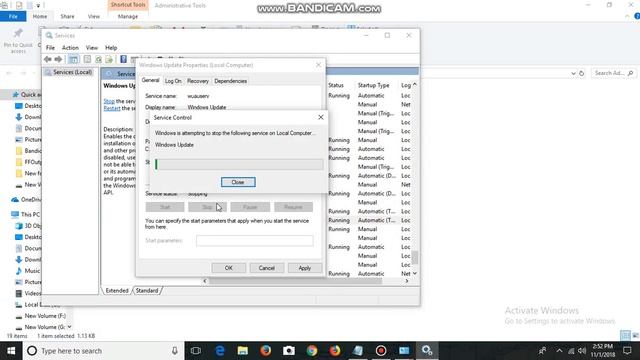Click Start parameters input field
The height and width of the screenshot is (360, 640).
click(255, 241)
